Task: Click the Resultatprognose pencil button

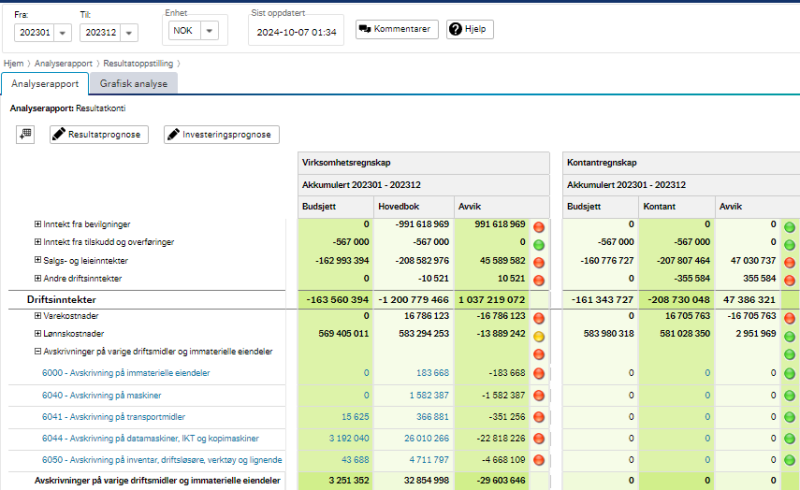Action: coord(99,134)
